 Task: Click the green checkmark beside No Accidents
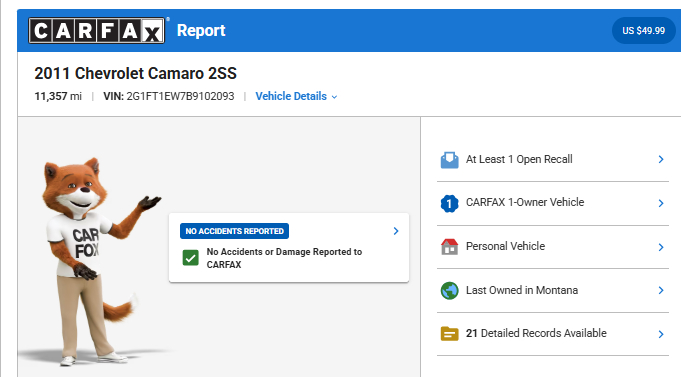click(x=191, y=258)
